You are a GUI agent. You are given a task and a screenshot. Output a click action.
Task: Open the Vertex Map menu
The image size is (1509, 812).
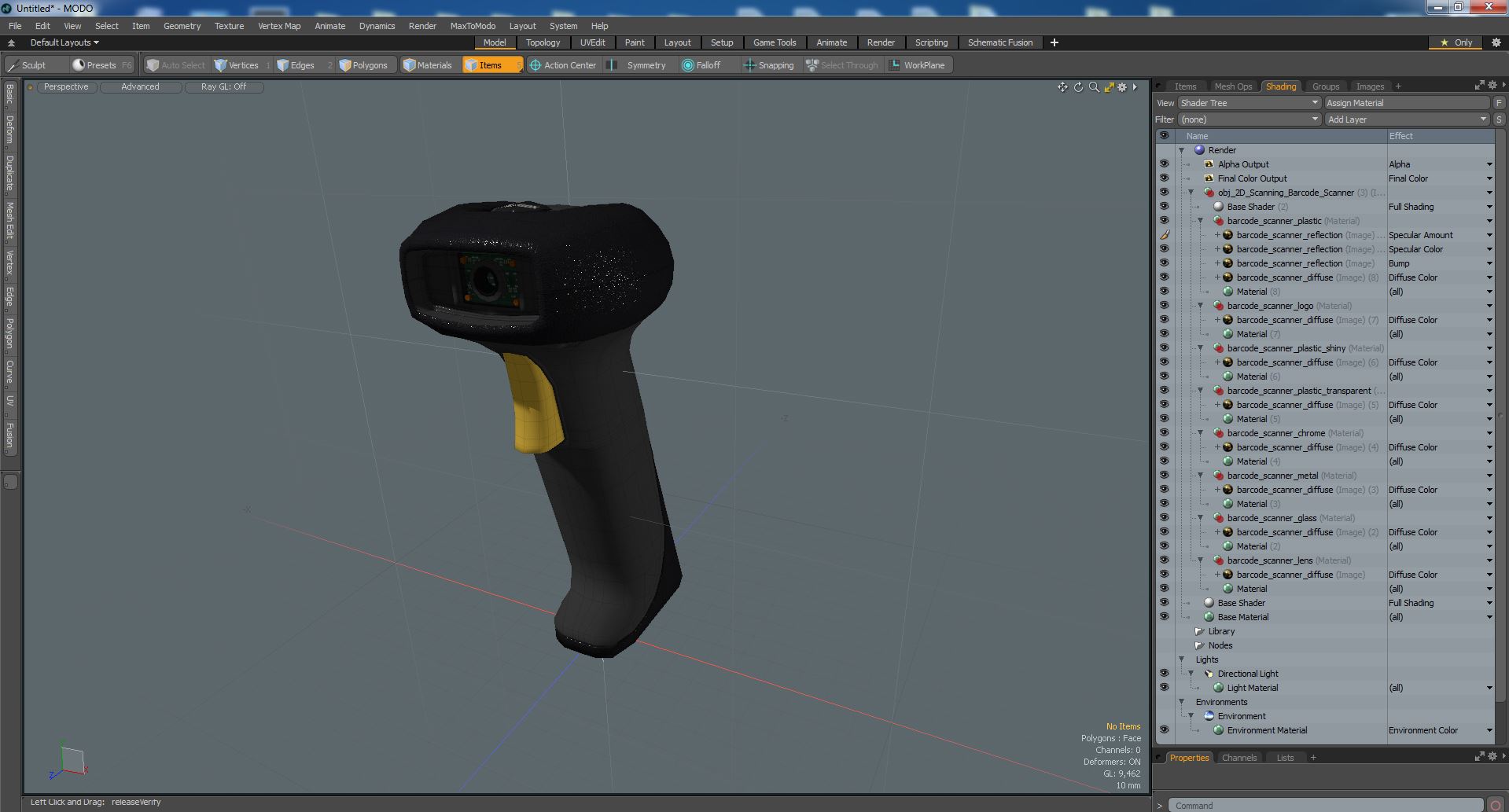[279, 26]
